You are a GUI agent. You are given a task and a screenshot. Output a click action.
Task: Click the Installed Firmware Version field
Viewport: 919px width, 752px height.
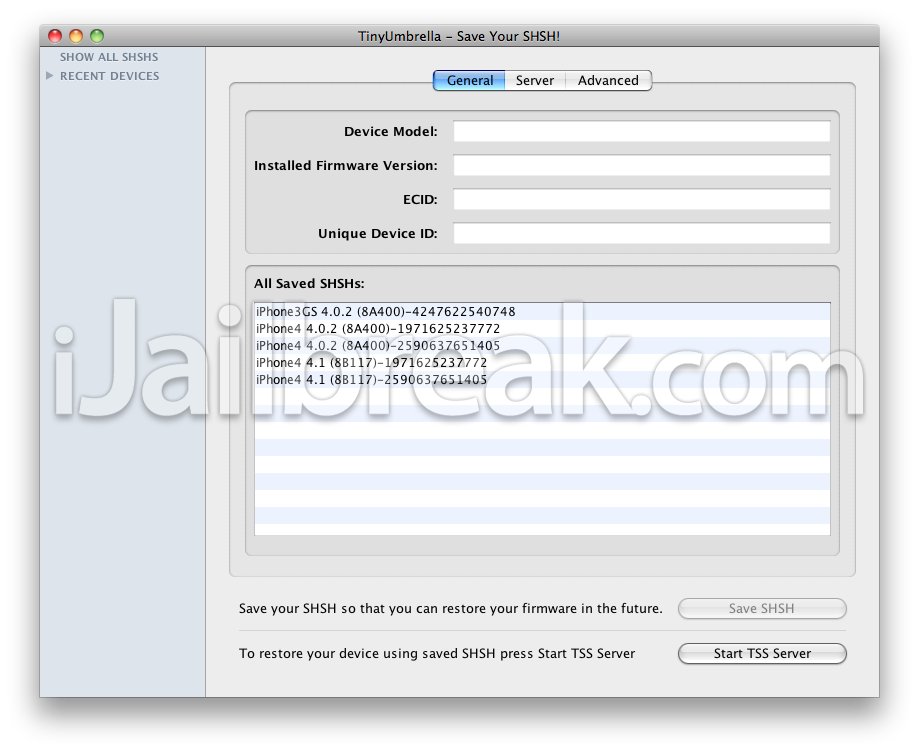[x=642, y=165]
